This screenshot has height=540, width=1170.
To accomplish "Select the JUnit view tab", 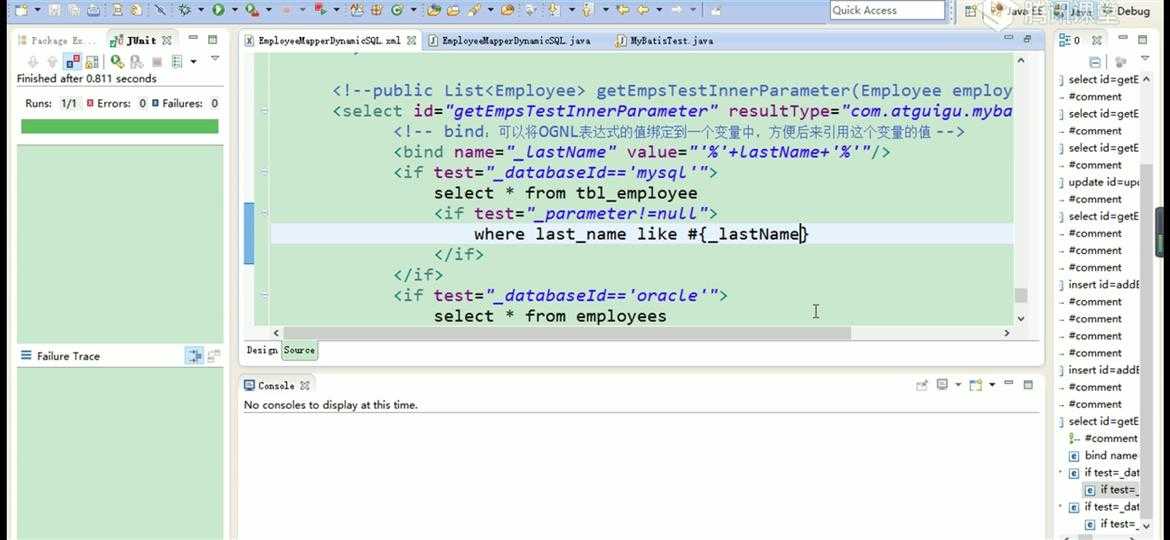I will [140, 40].
